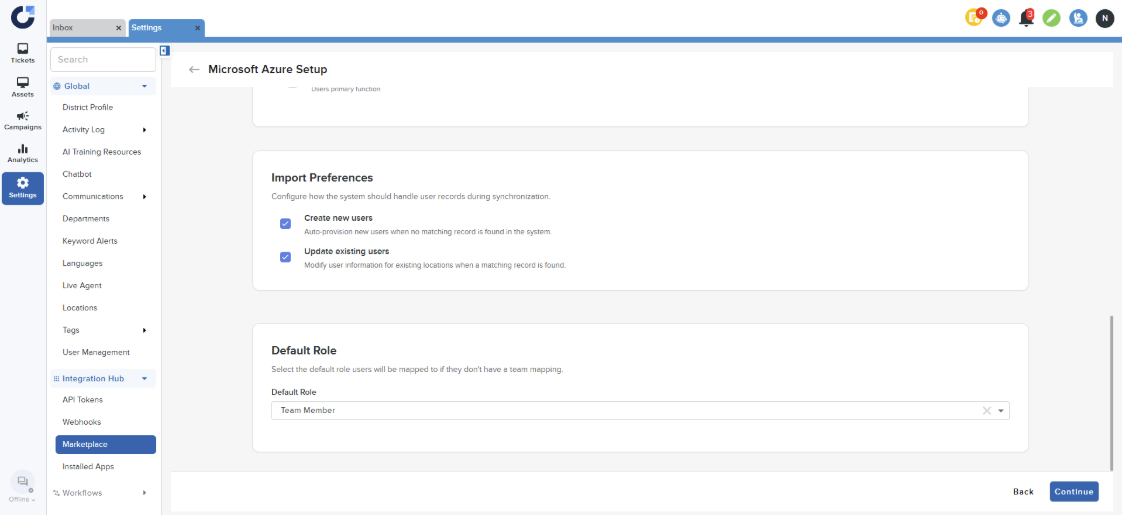This screenshot has width=1122, height=515.
Task: Open the Campaigns megaphone icon
Action: click(22, 120)
